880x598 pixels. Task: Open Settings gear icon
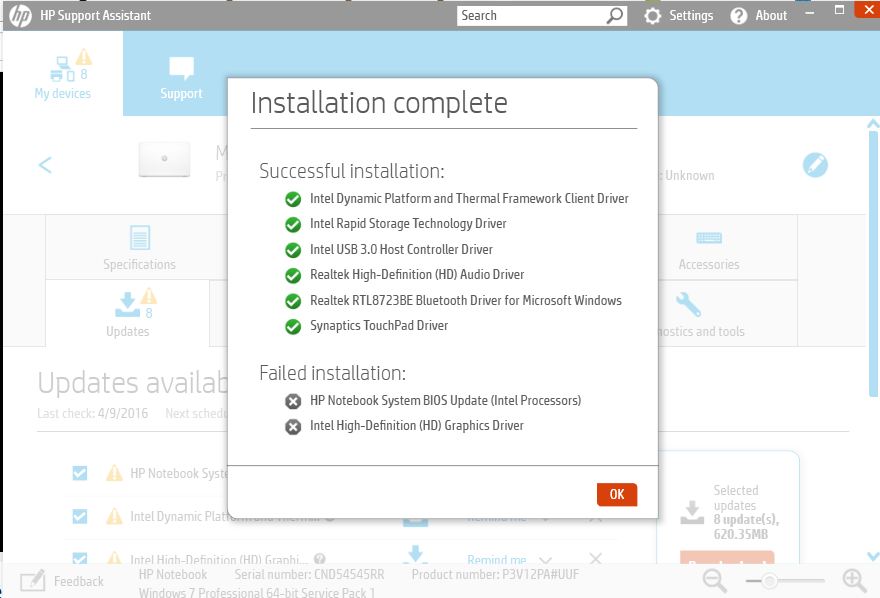[652, 16]
